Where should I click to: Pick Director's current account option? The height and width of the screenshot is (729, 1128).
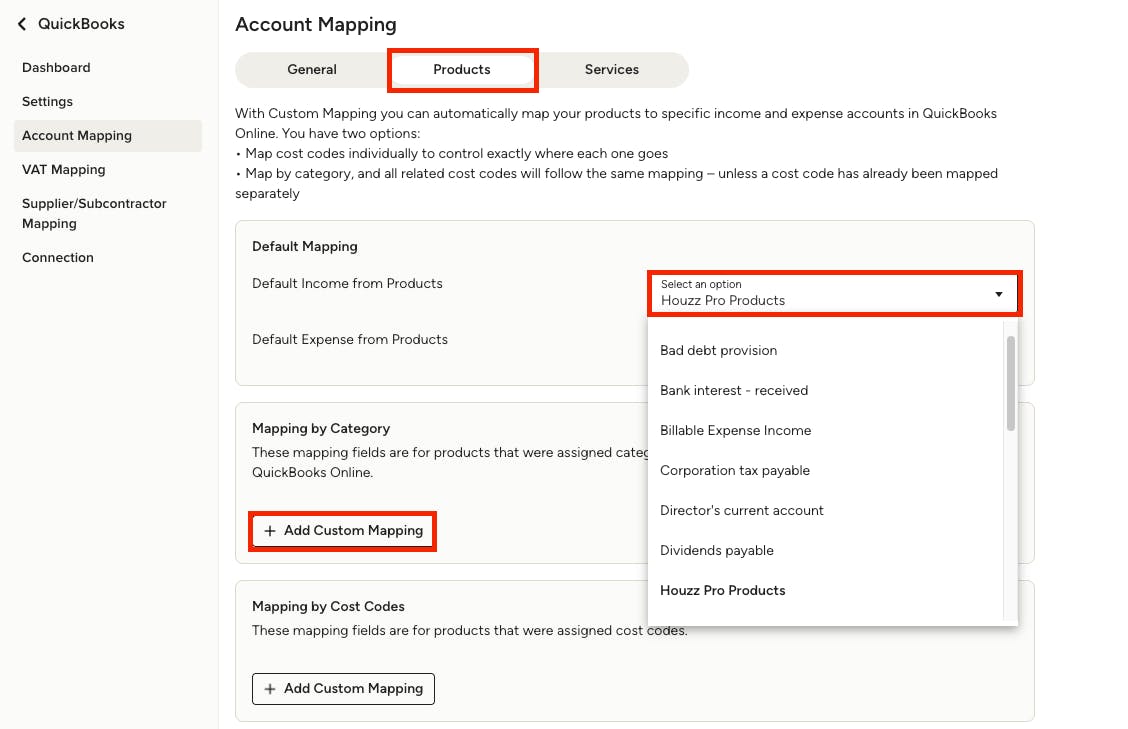825,511
